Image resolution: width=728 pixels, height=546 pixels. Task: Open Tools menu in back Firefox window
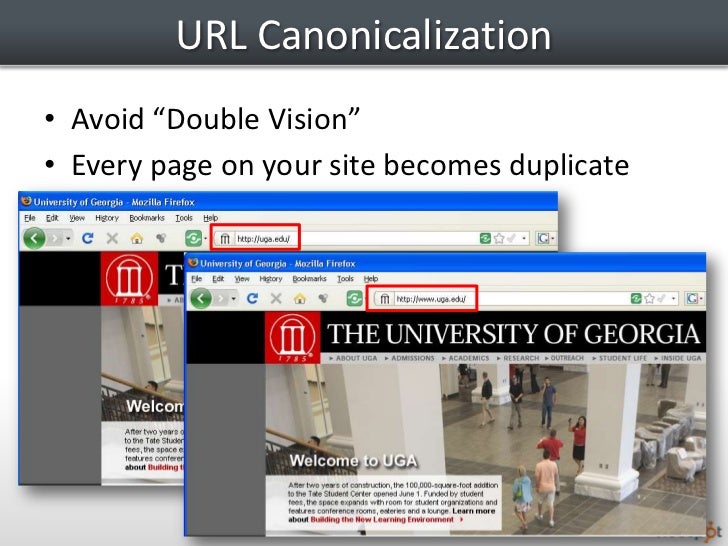click(x=184, y=218)
